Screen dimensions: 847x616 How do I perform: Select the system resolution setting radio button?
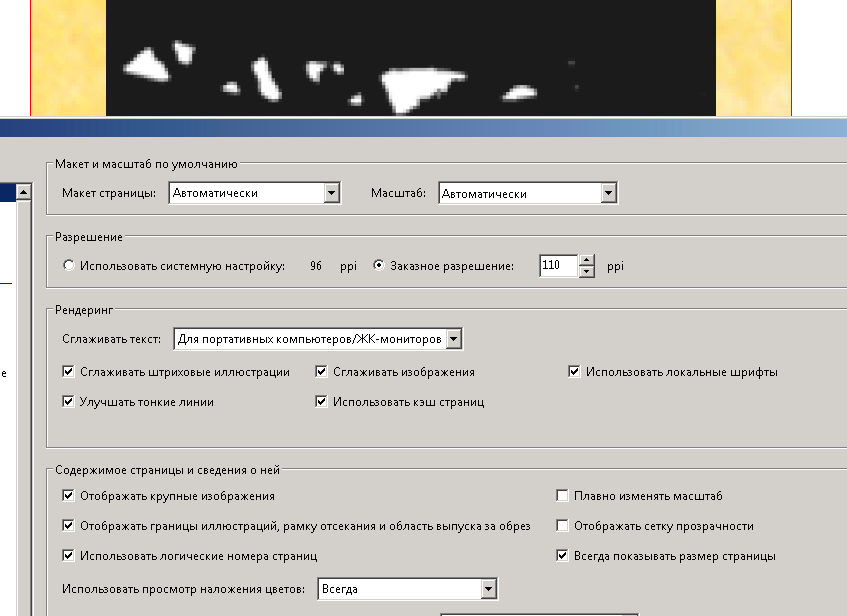click(69, 265)
